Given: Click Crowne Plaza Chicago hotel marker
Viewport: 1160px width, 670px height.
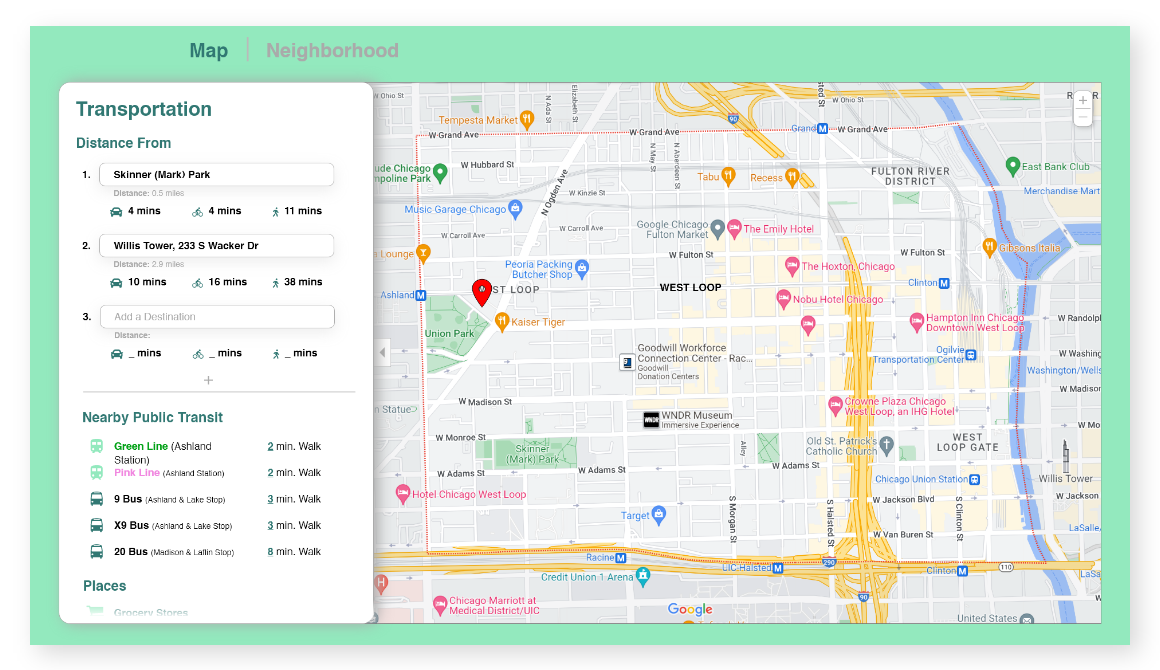Looking at the screenshot, I should [x=835, y=405].
